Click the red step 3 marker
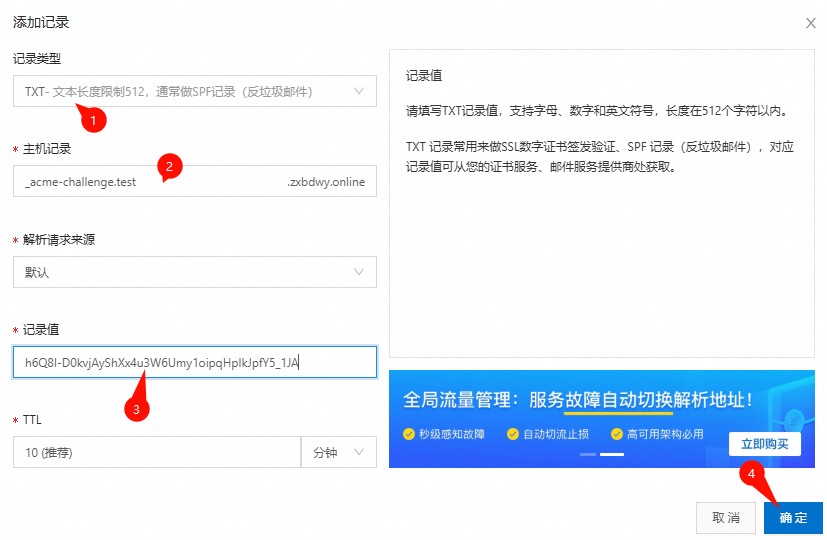Screen dimensions: 827x540 pyautogui.click(x=135, y=408)
